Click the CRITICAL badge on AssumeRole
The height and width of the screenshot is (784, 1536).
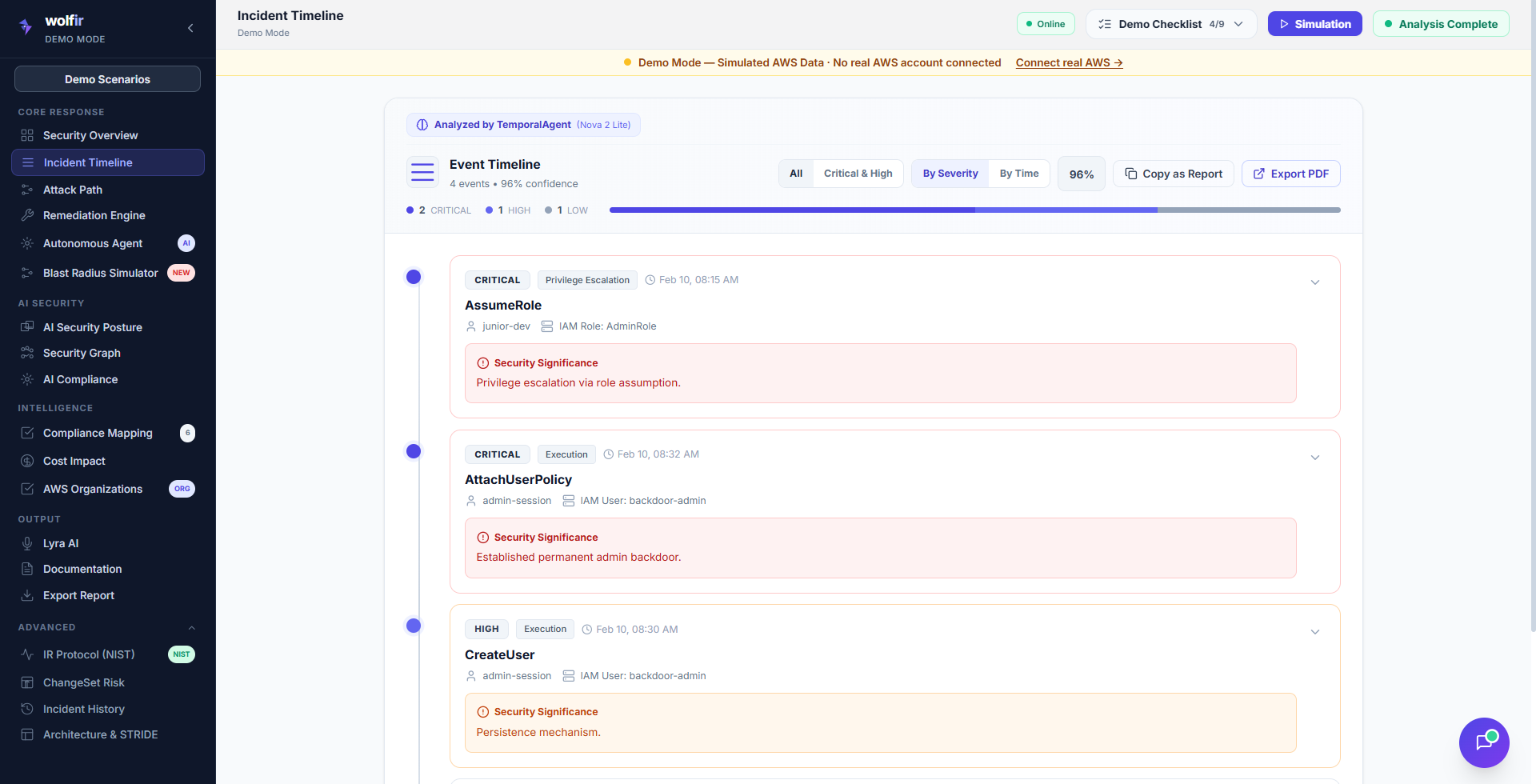498,280
